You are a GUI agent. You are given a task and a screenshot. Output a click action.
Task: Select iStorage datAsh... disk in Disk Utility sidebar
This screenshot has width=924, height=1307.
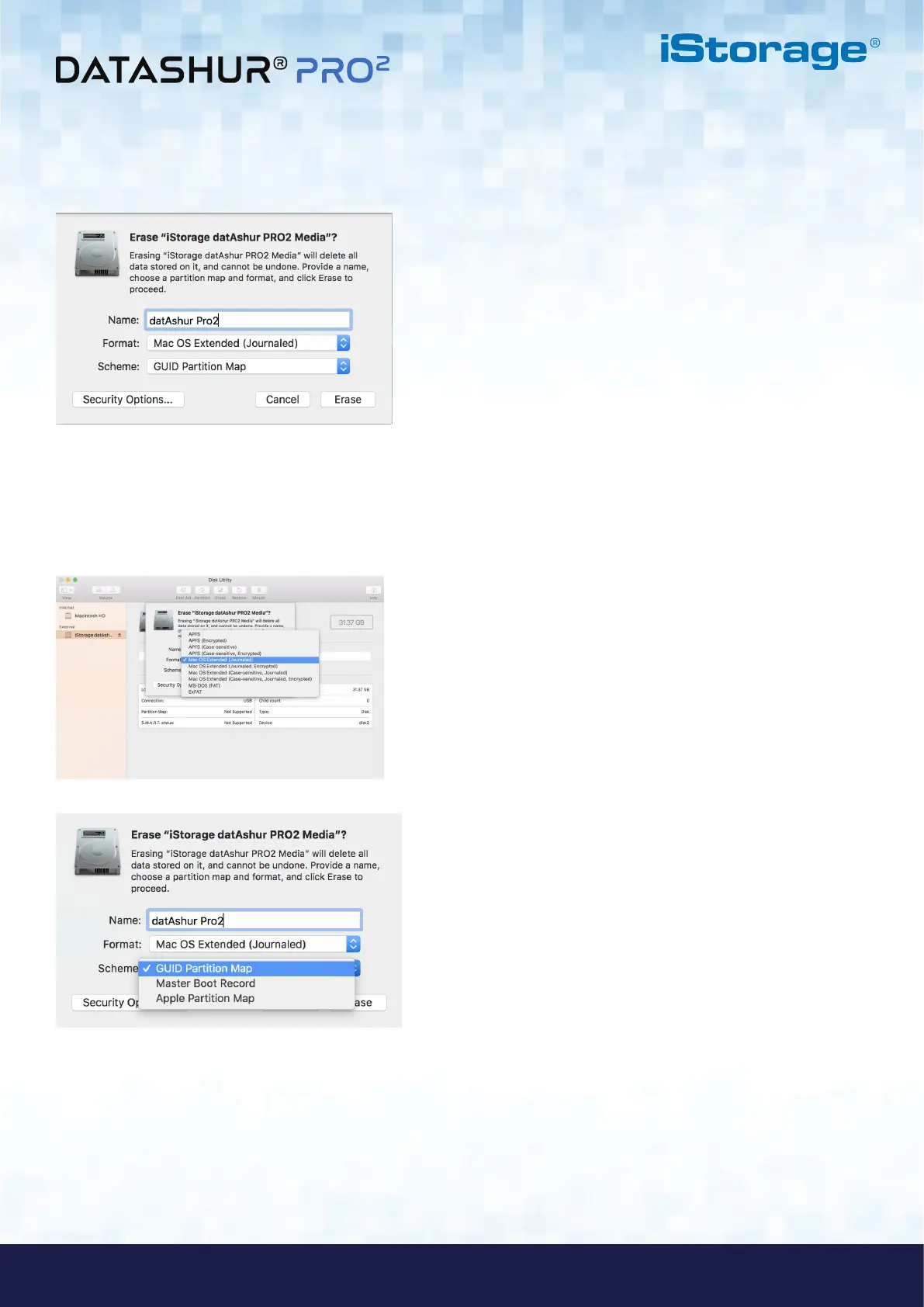tap(91, 635)
